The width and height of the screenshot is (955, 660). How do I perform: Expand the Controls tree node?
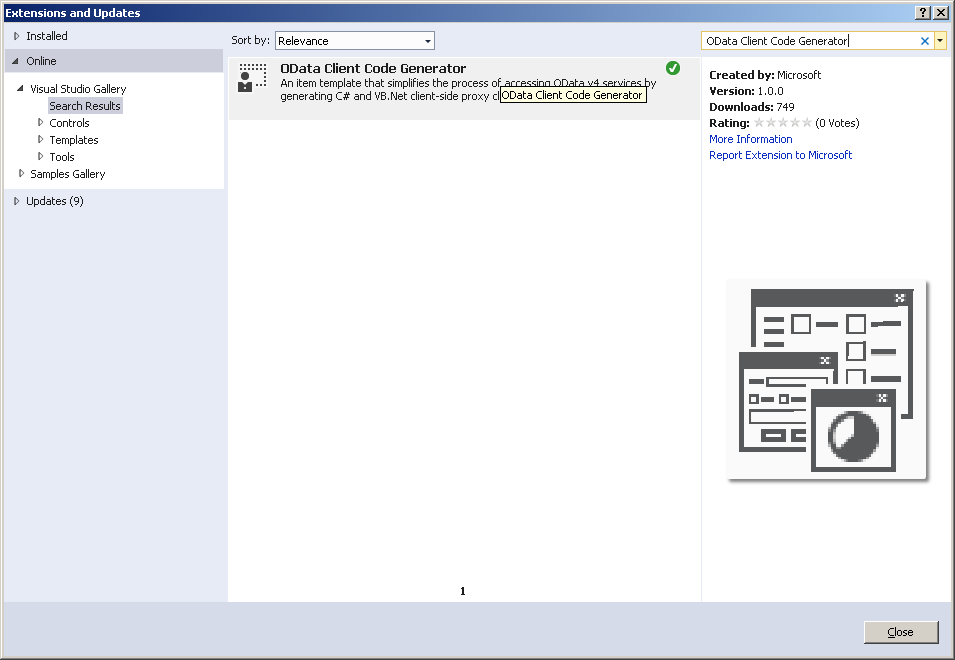pyautogui.click(x=41, y=123)
